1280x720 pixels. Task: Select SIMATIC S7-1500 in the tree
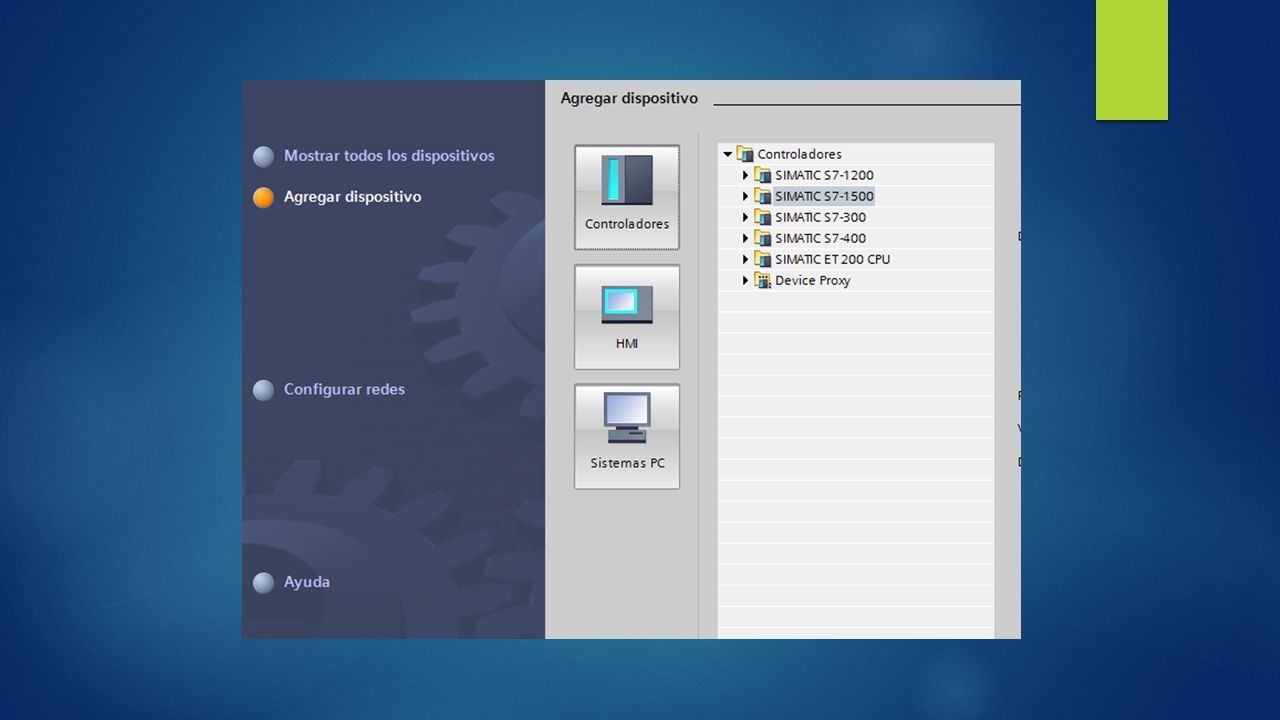[x=824, y=196]
